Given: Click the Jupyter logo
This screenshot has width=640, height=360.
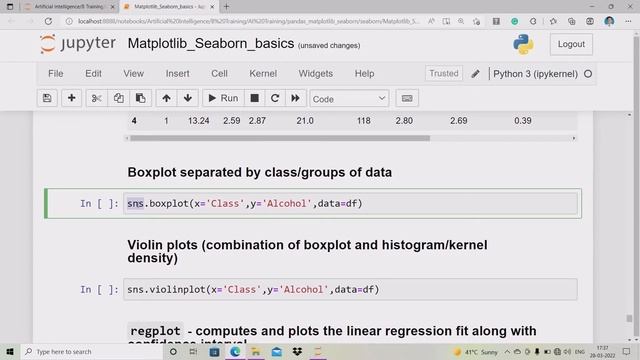Looking at the screenshot, I should point(78,44).
